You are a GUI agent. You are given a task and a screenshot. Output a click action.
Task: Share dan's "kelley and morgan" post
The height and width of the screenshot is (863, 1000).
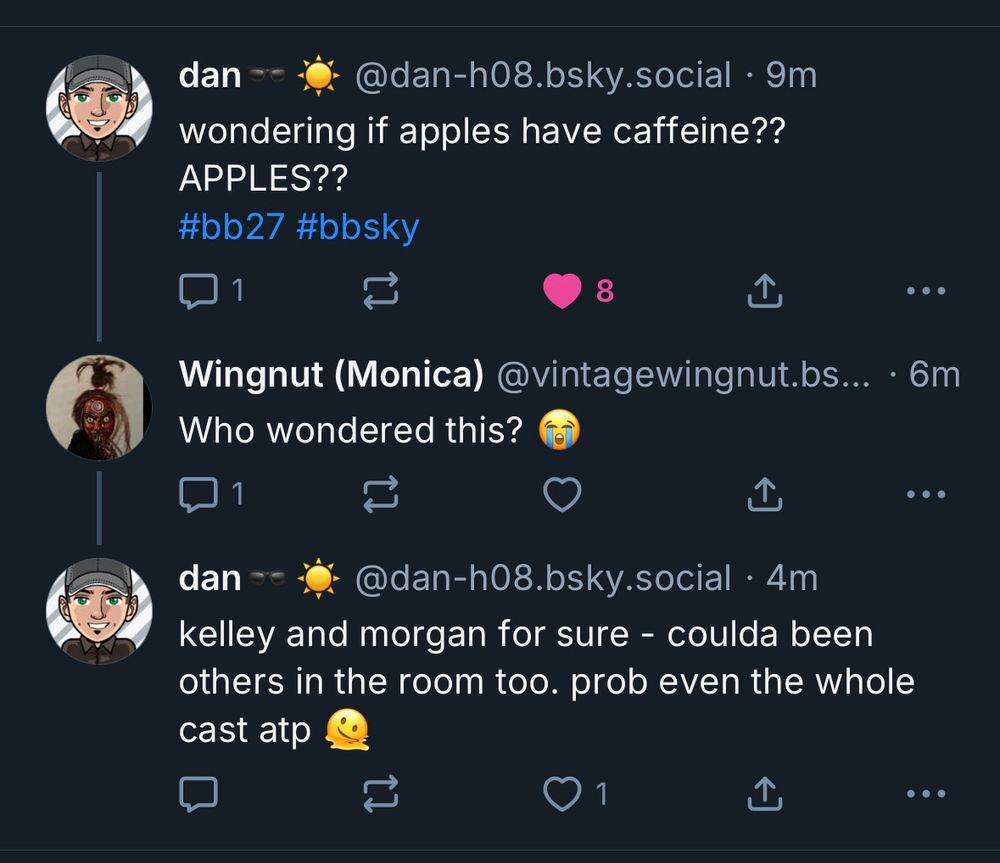point(764,794)
